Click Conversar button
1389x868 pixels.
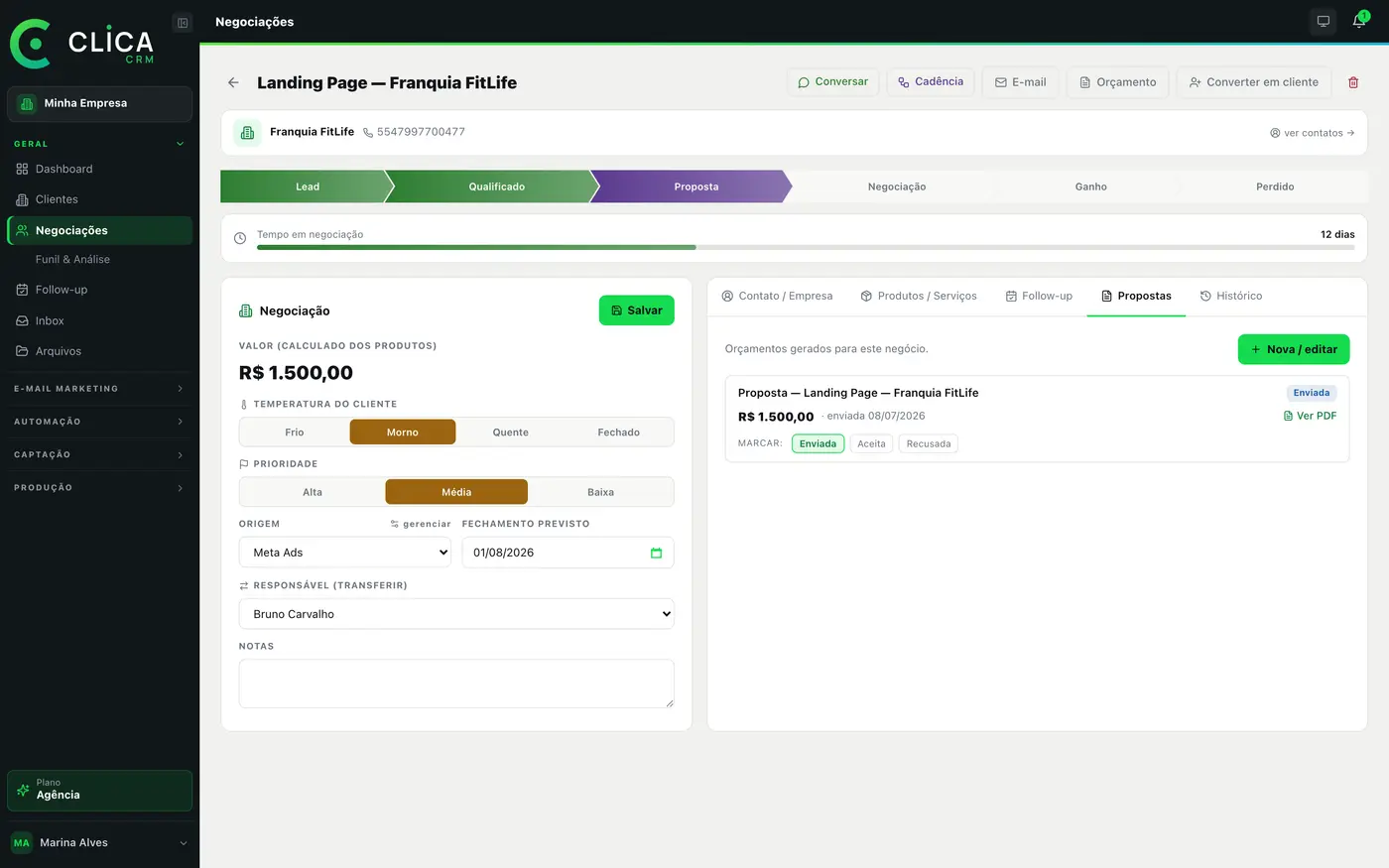[x=832, y=82]
